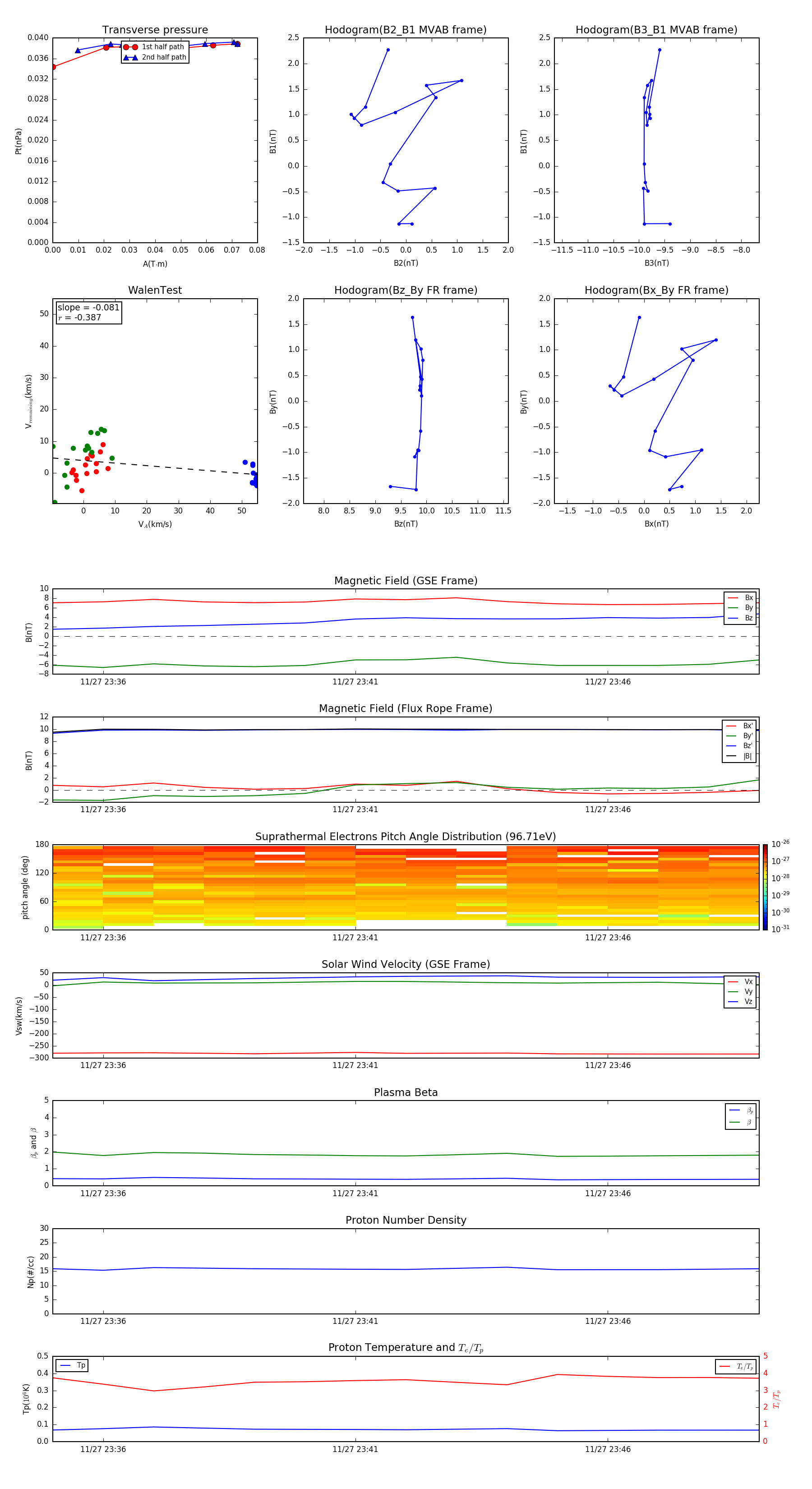Click the '2nd half path' legend entry
812x1489 pixels.
coord(155,57)
